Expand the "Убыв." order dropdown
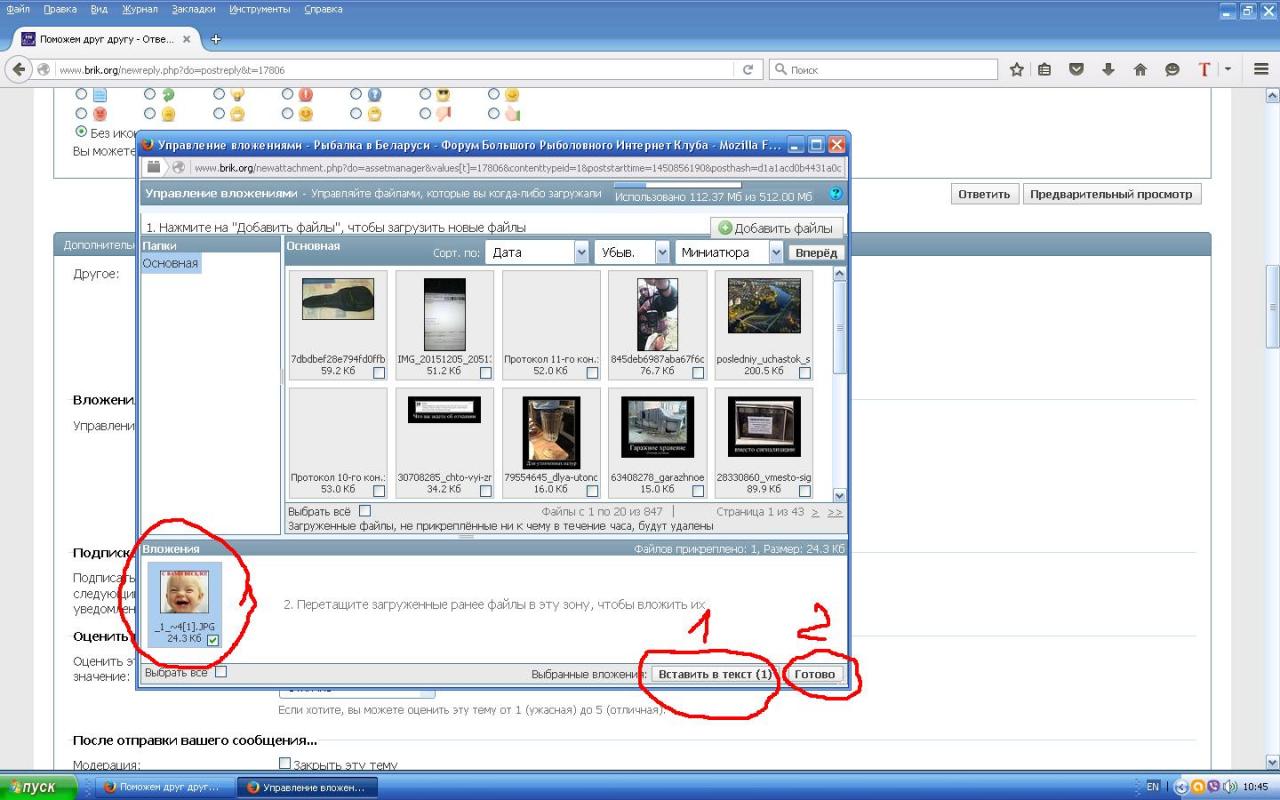Image resolution: width=1280 pixels, height=800 pixels. point(632,253)
